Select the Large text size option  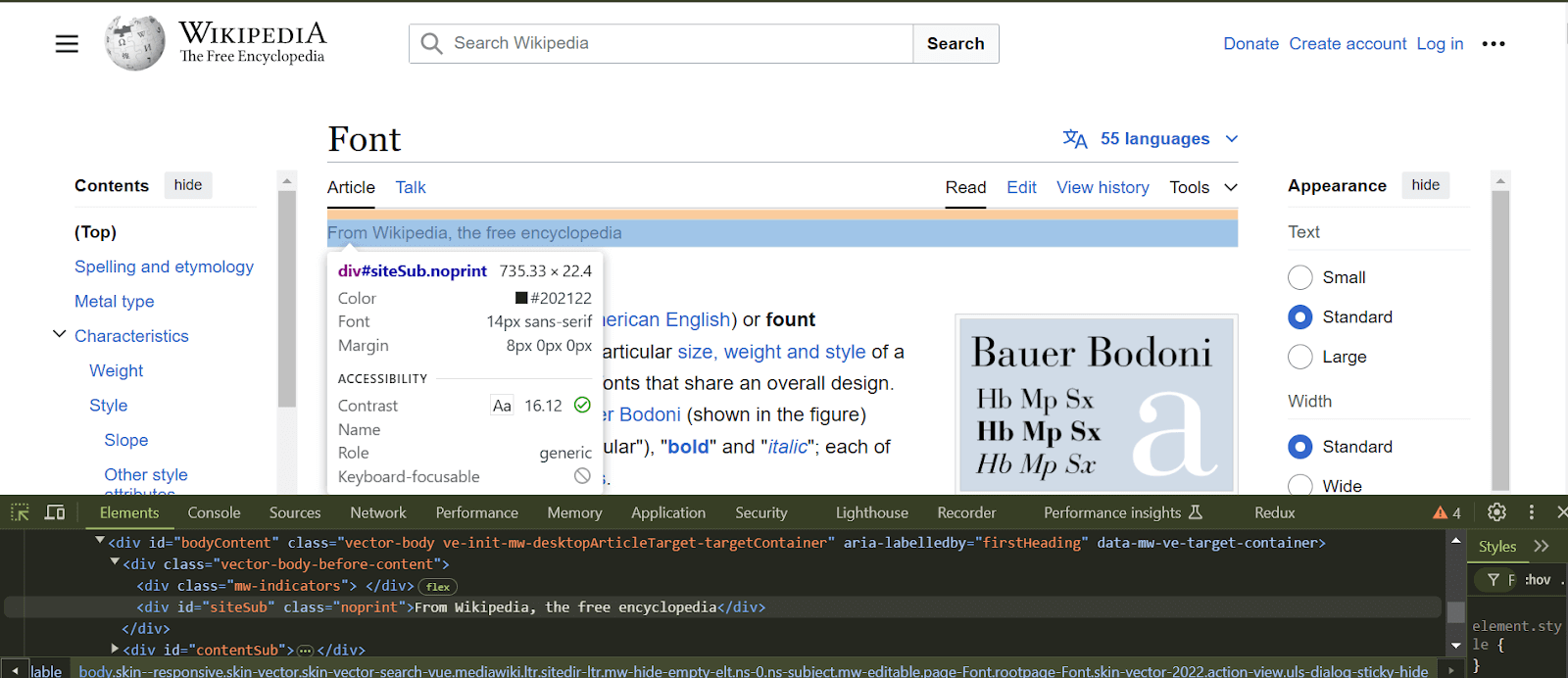click(x=1300, y=357)
